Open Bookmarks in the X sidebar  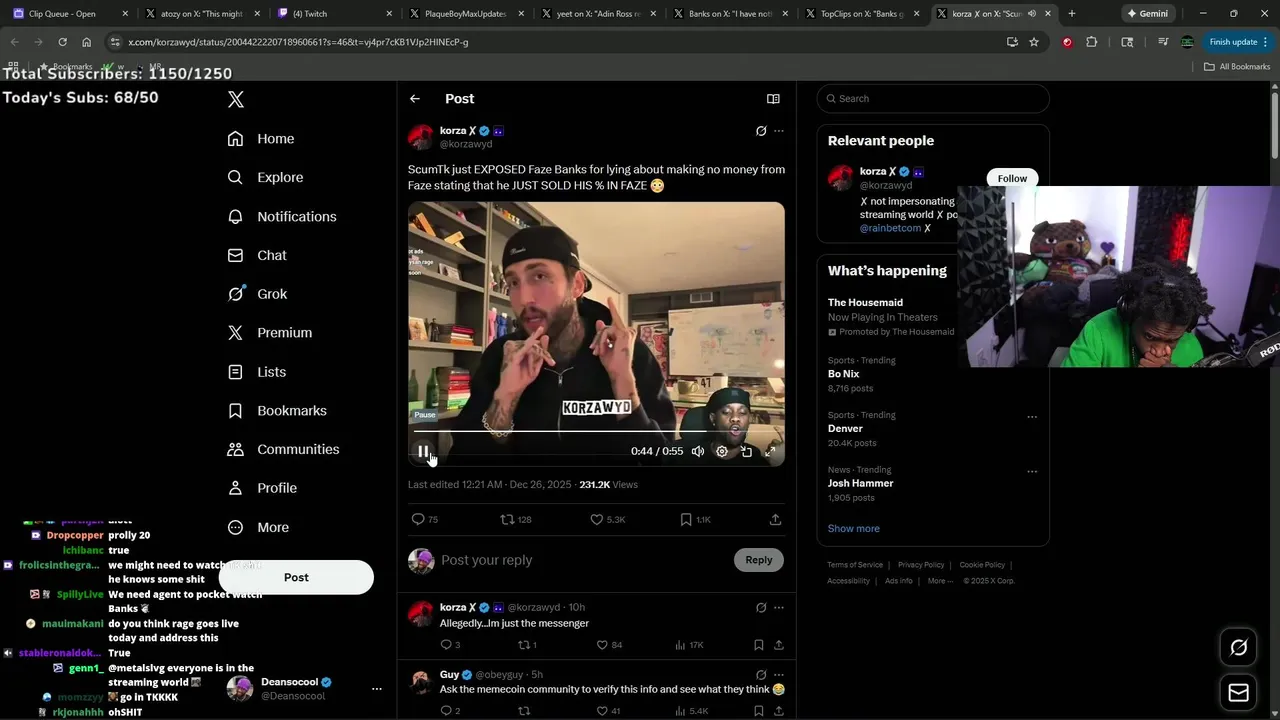277,411
